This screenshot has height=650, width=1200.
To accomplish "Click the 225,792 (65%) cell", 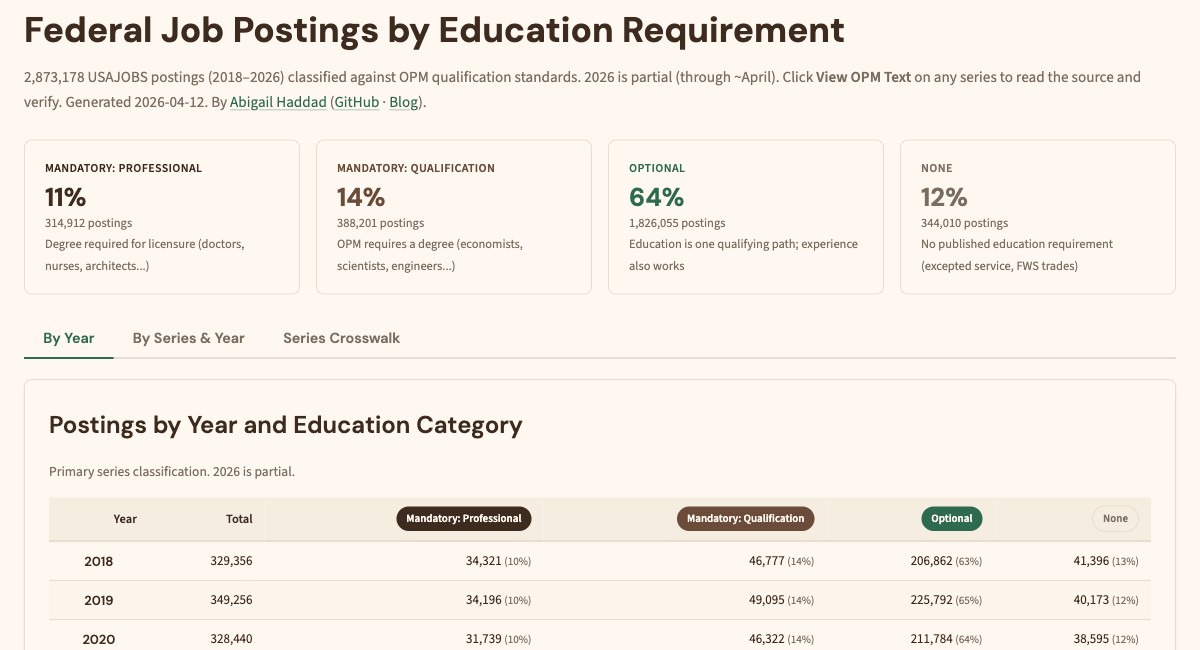I will pyautogui.click(x=946, y=601).
